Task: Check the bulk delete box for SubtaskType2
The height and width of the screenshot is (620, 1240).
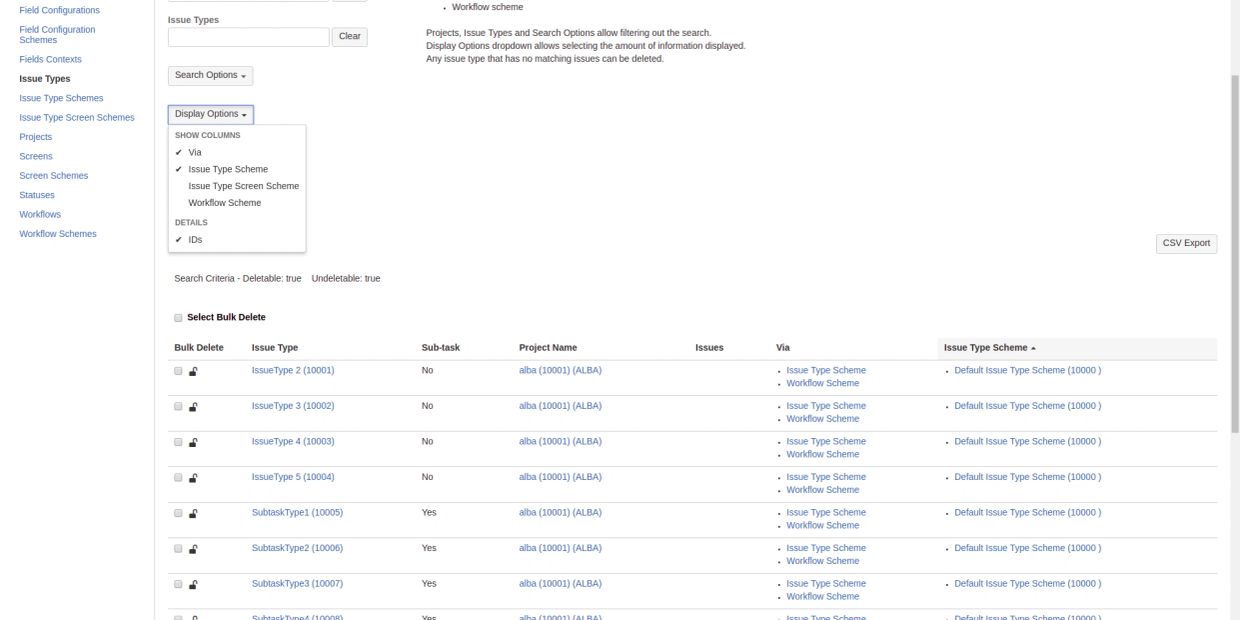Action: tap(178, 549)
